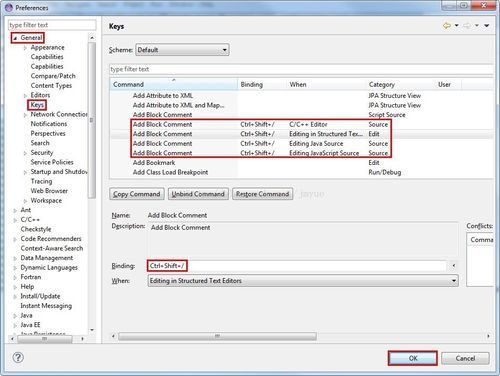Click the binding field insert arrow button
Screen dimensions: 500x376
[453, 266]
